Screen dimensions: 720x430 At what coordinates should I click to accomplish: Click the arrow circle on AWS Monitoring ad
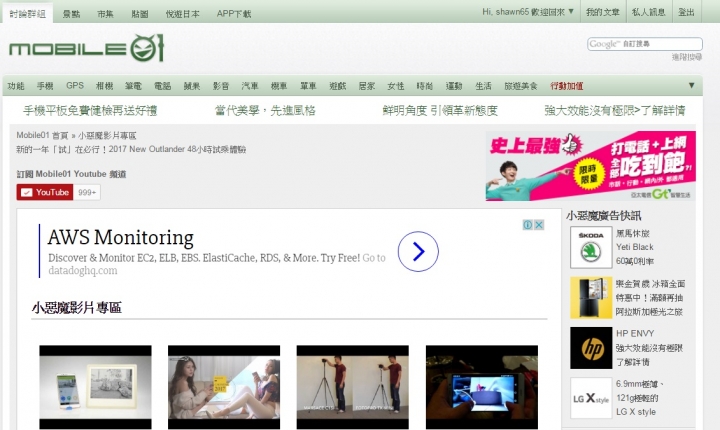coord(418,251)
